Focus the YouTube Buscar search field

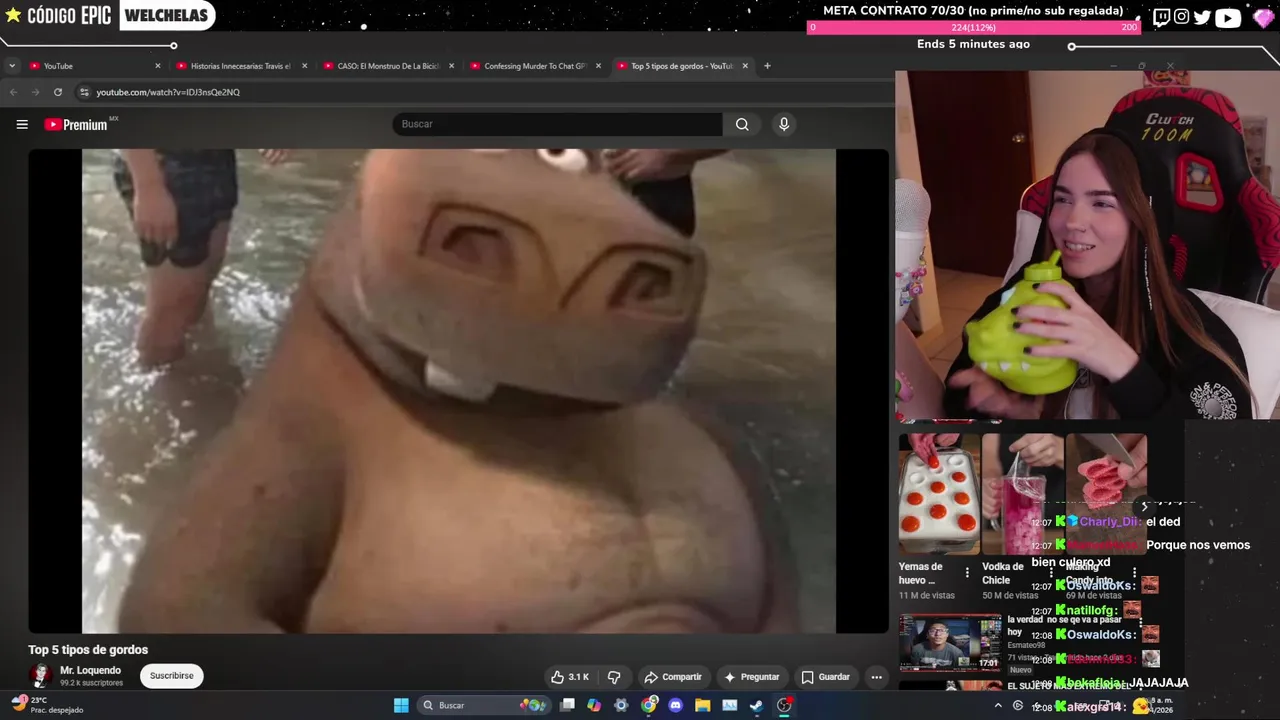(x=557, y=124)
